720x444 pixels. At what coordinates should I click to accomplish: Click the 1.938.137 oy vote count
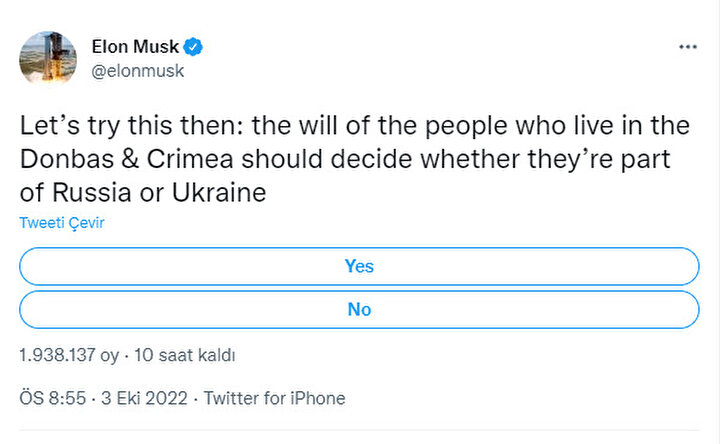[x=69, y=355]
